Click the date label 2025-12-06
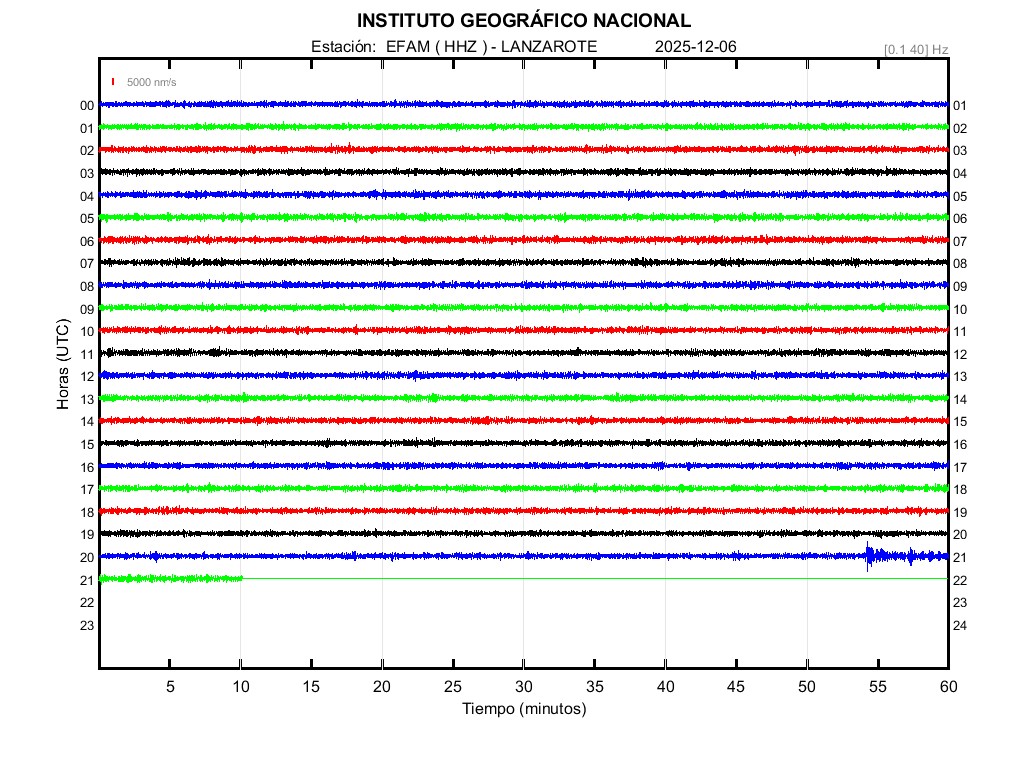This screenshot has height=768, width=1024. [x=696, y=46]
